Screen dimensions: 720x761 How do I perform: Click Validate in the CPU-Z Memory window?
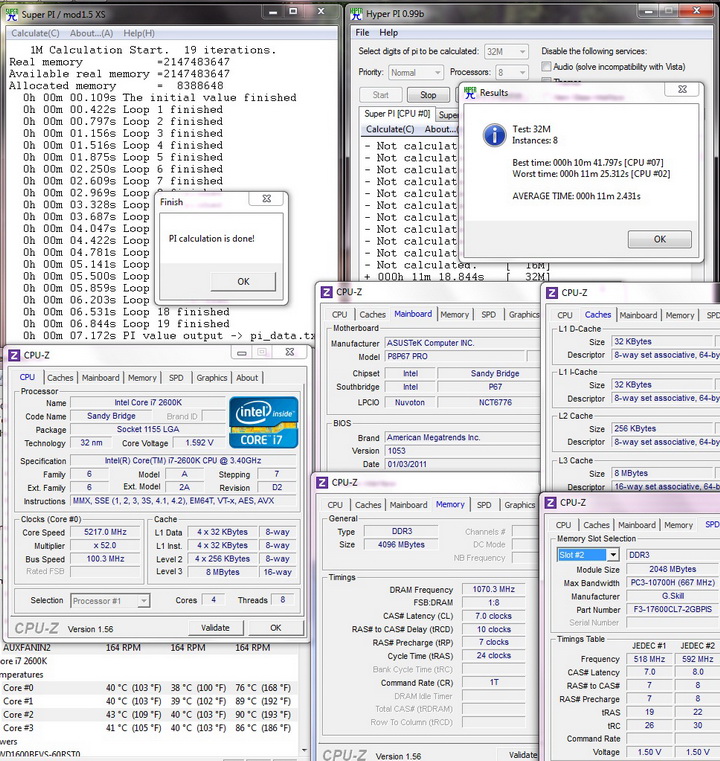pos(523,755)
